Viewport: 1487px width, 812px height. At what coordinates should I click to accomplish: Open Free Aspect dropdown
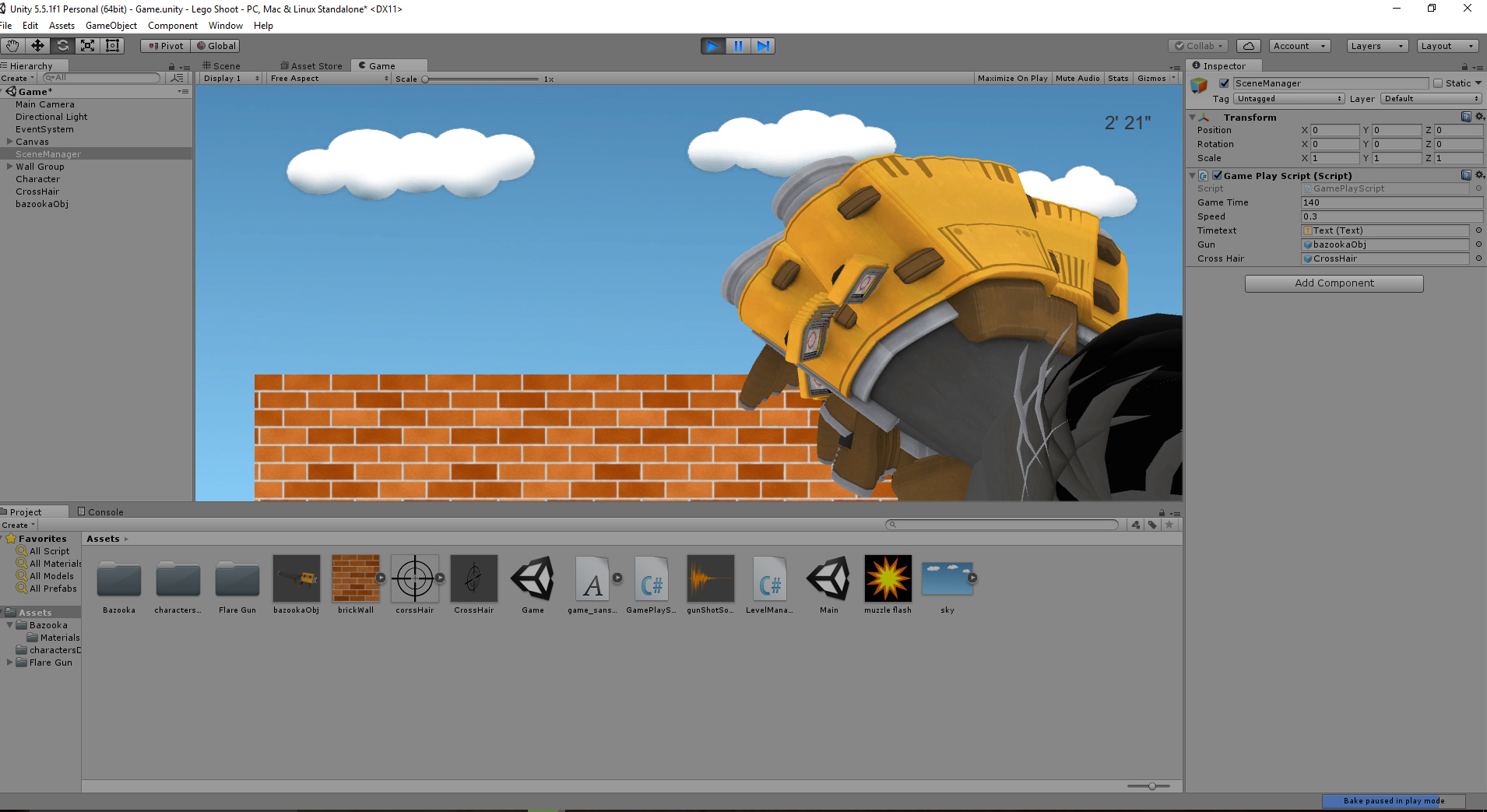tap(329, 78)
